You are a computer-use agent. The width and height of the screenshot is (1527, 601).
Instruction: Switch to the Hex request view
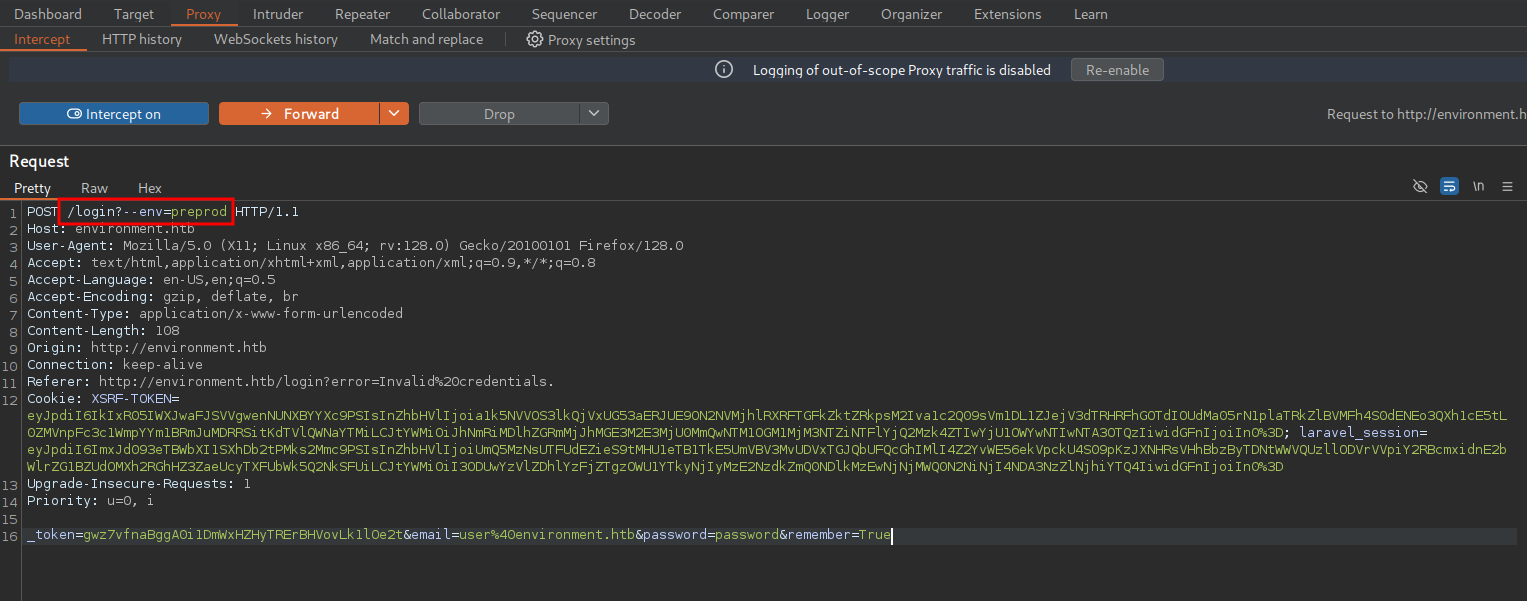click(x=150, y=188)
